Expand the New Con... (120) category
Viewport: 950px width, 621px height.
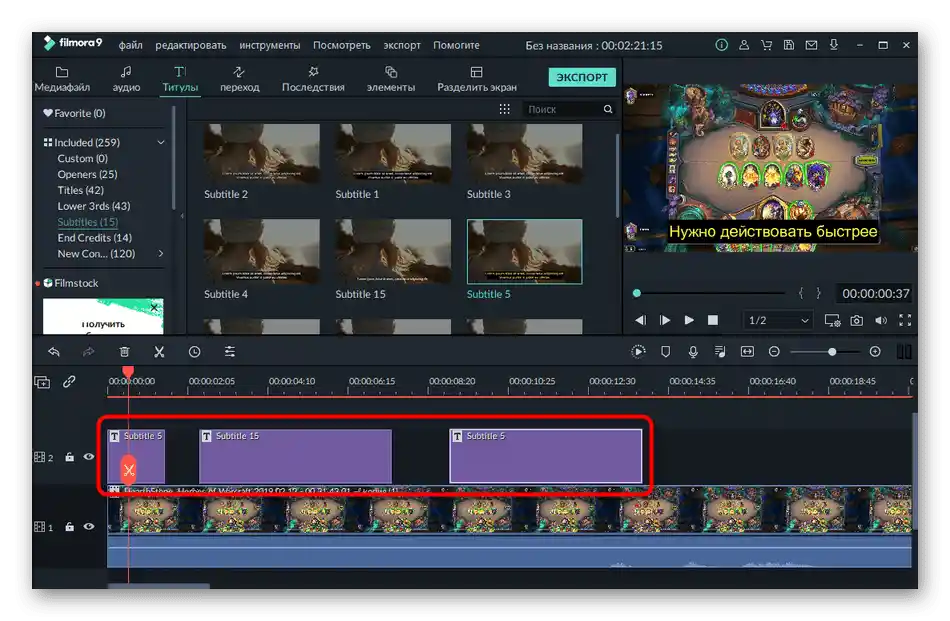pyautogui.click(x=161, y=254)
